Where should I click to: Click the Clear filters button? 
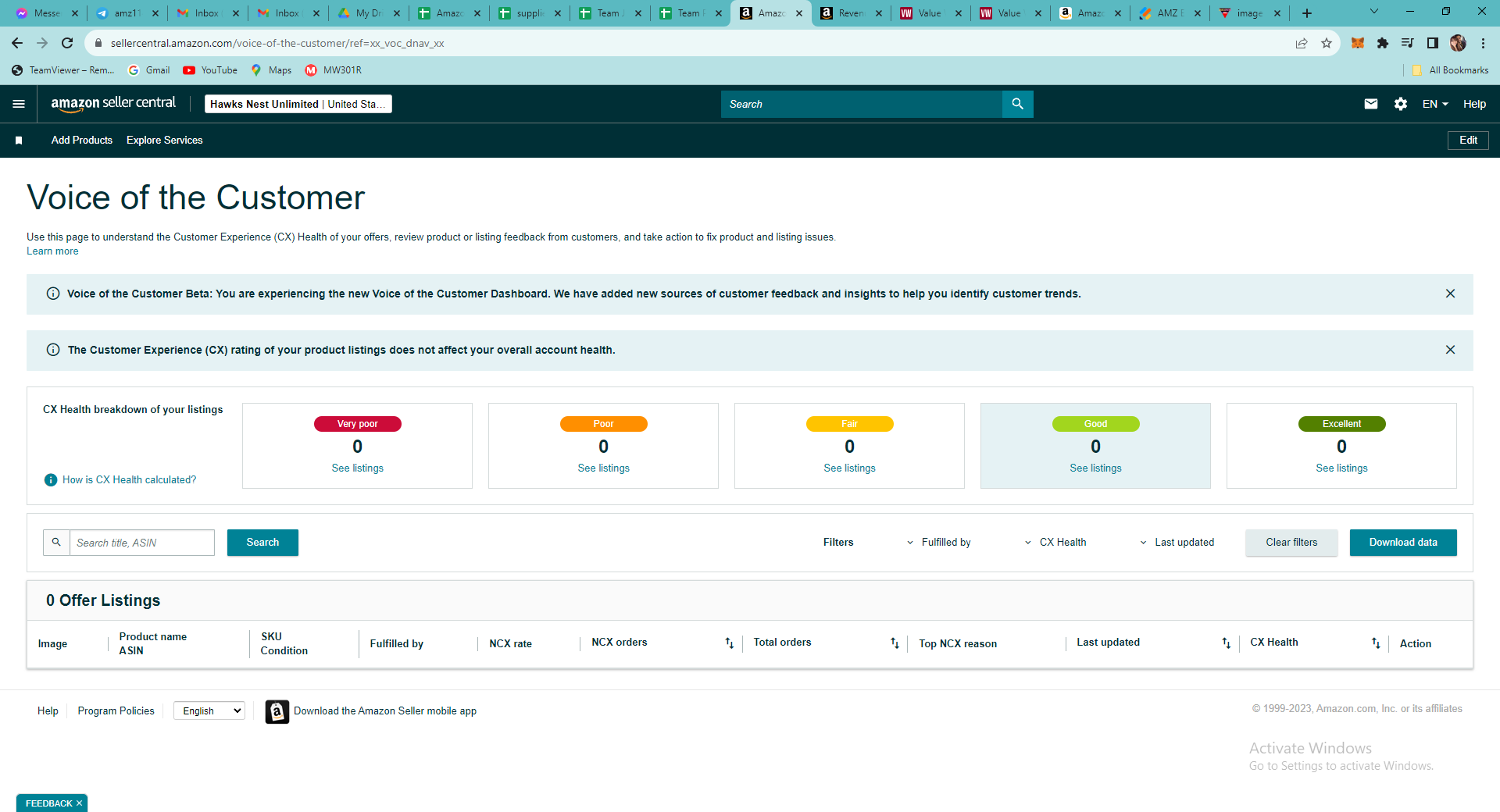1291,543
